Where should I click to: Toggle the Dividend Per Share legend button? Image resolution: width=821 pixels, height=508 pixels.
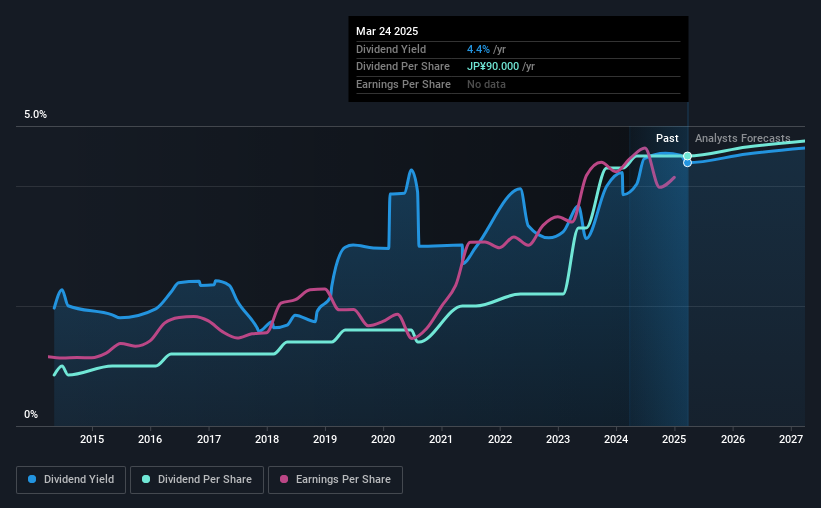tap(197, 480)
